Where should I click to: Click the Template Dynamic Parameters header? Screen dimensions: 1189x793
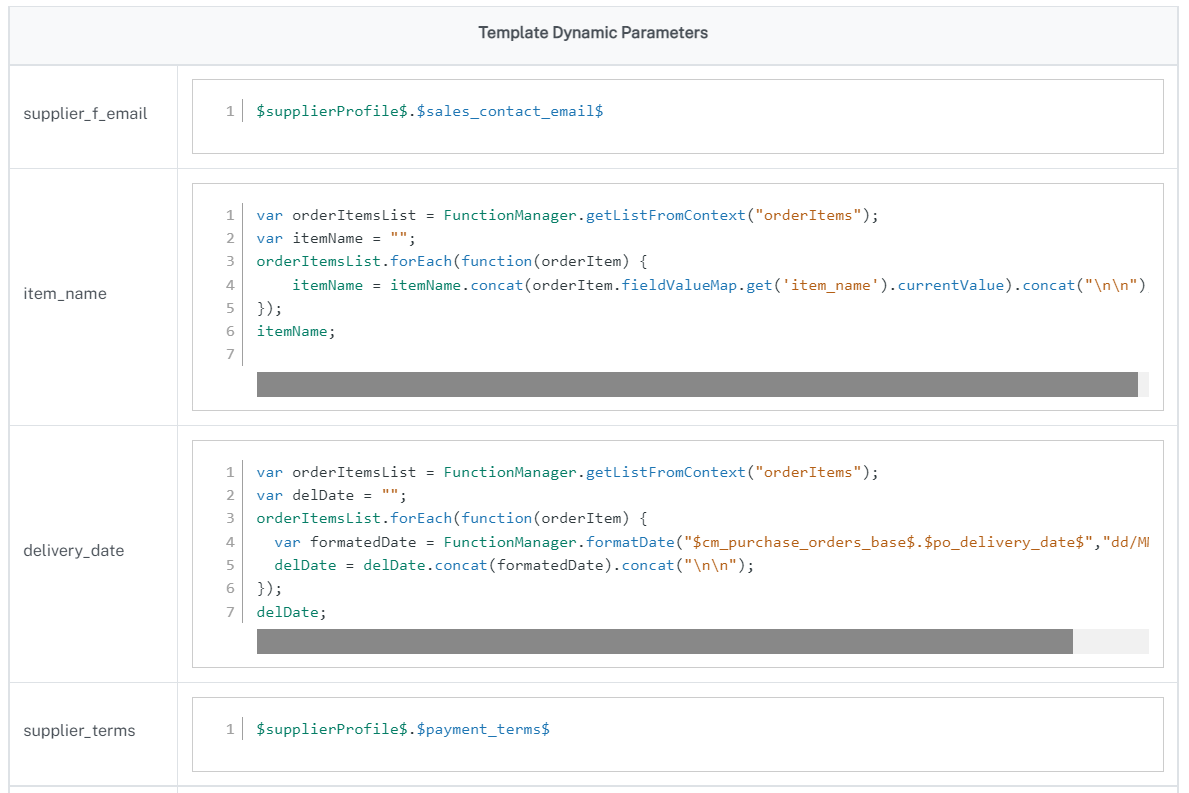[x=593, y=33]
